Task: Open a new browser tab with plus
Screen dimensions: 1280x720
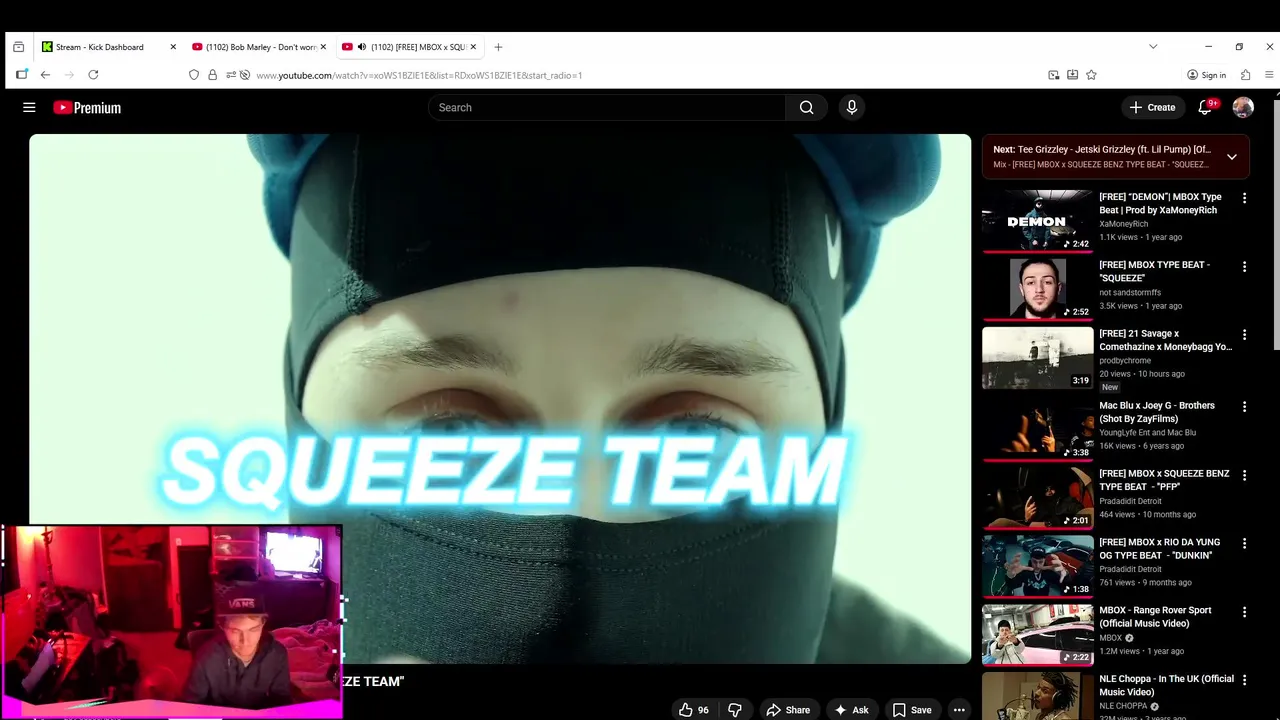Action: (498, 47)
